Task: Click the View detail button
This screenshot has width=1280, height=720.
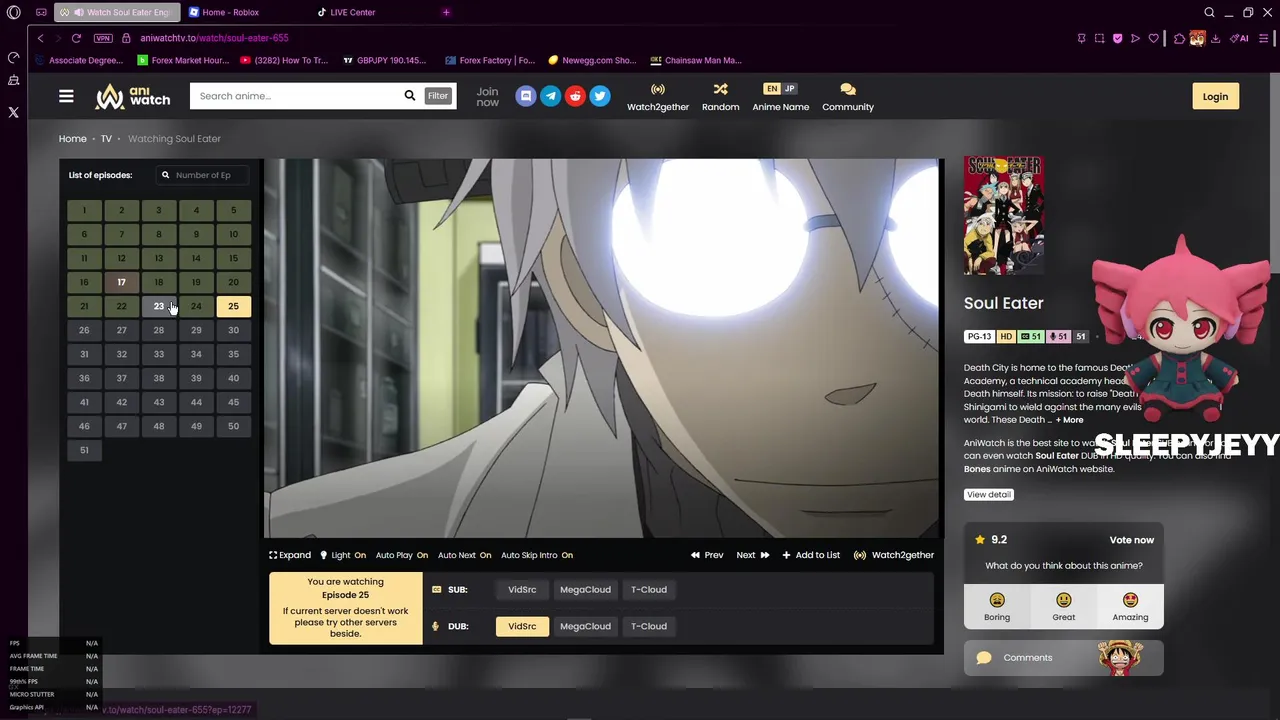Action: (989, 494)
